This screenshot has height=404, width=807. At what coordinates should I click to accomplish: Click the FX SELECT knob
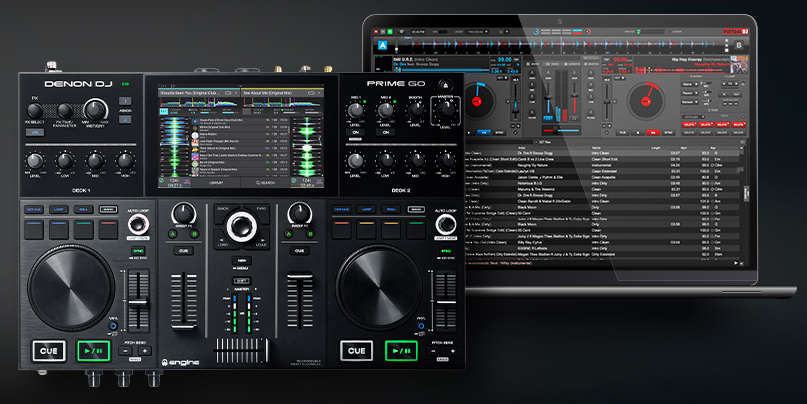(x=35, y=110)
